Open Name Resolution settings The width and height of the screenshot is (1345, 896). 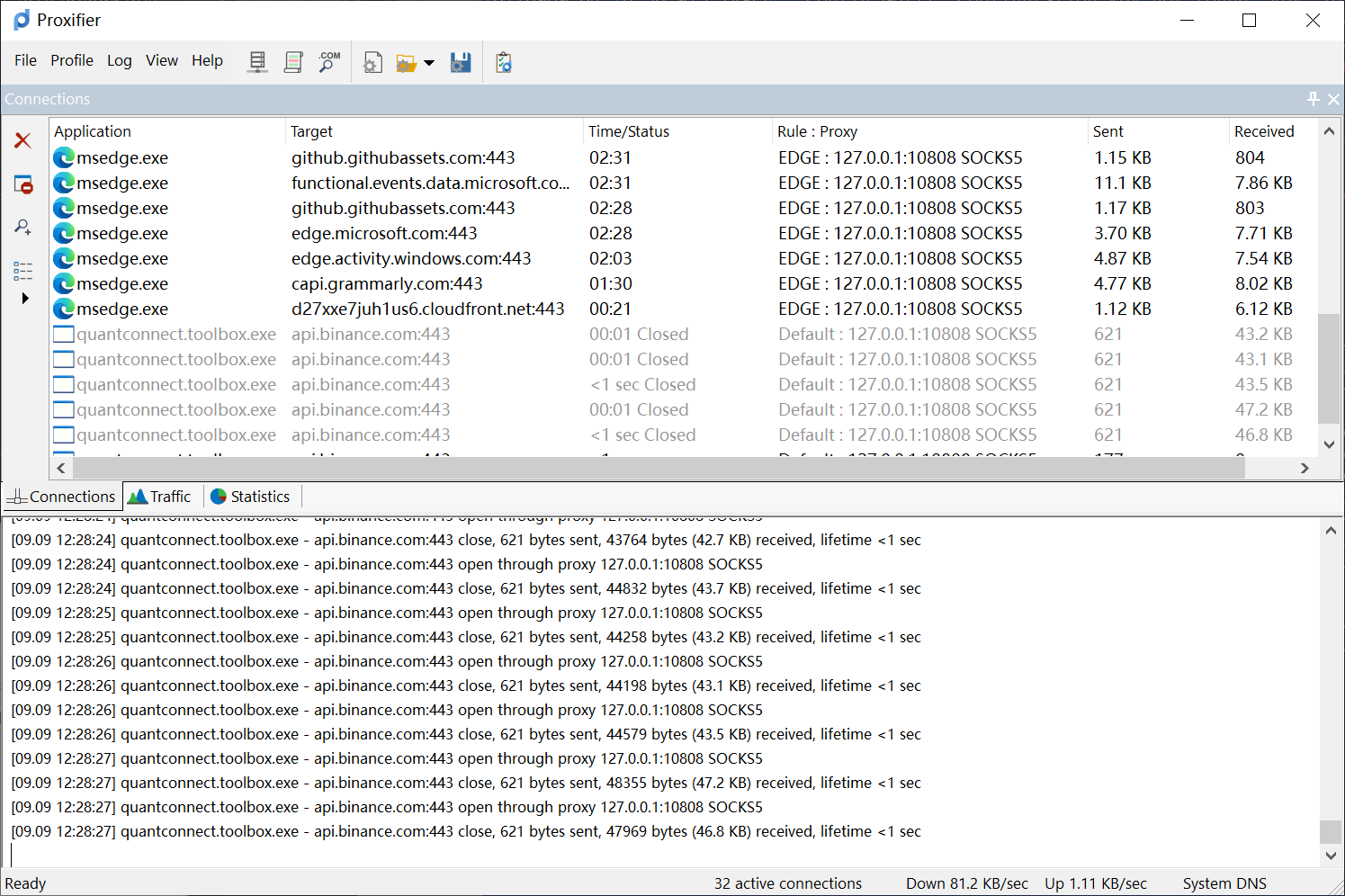click(x=328, y=61)
